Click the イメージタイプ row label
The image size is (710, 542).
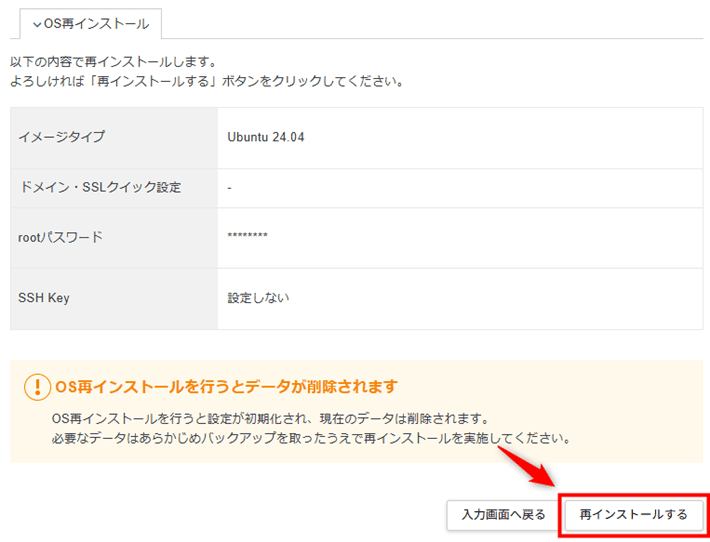coord(62,137)
